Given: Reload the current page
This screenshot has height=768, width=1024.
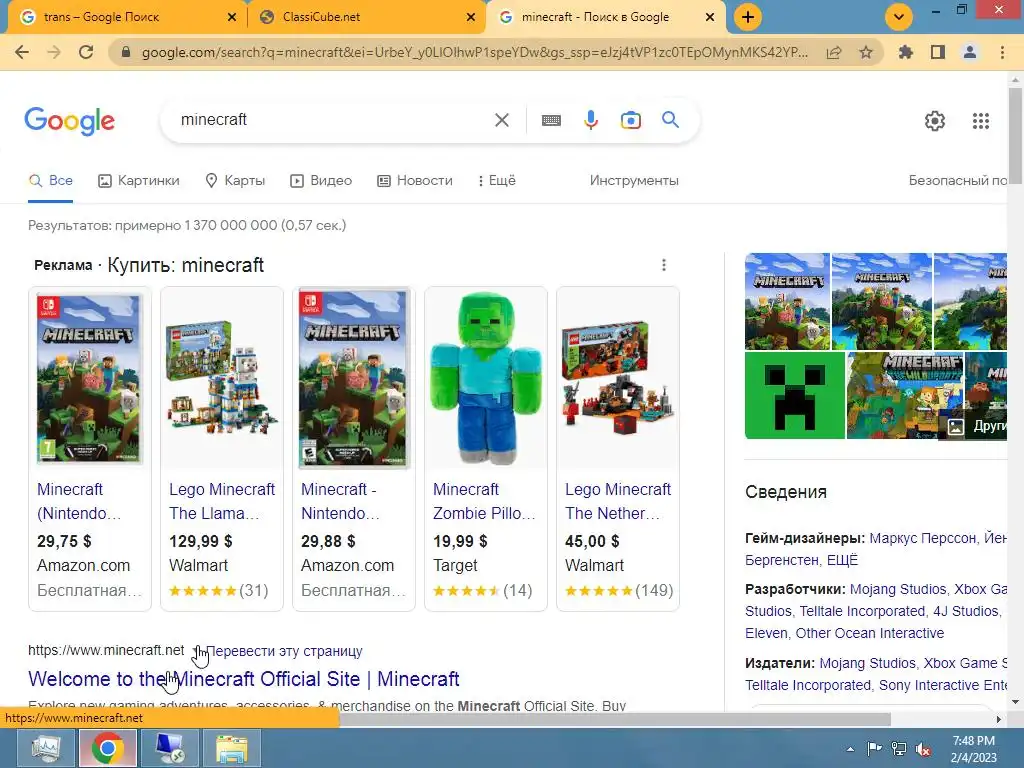Looking at the screenshot, I should pos(86,52).
